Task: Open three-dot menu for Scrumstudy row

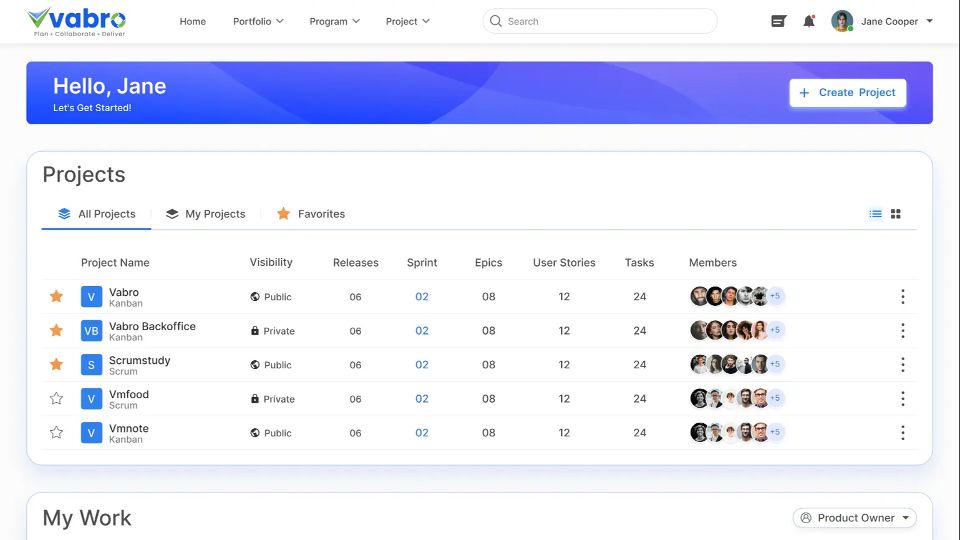Action: (902, 365)
